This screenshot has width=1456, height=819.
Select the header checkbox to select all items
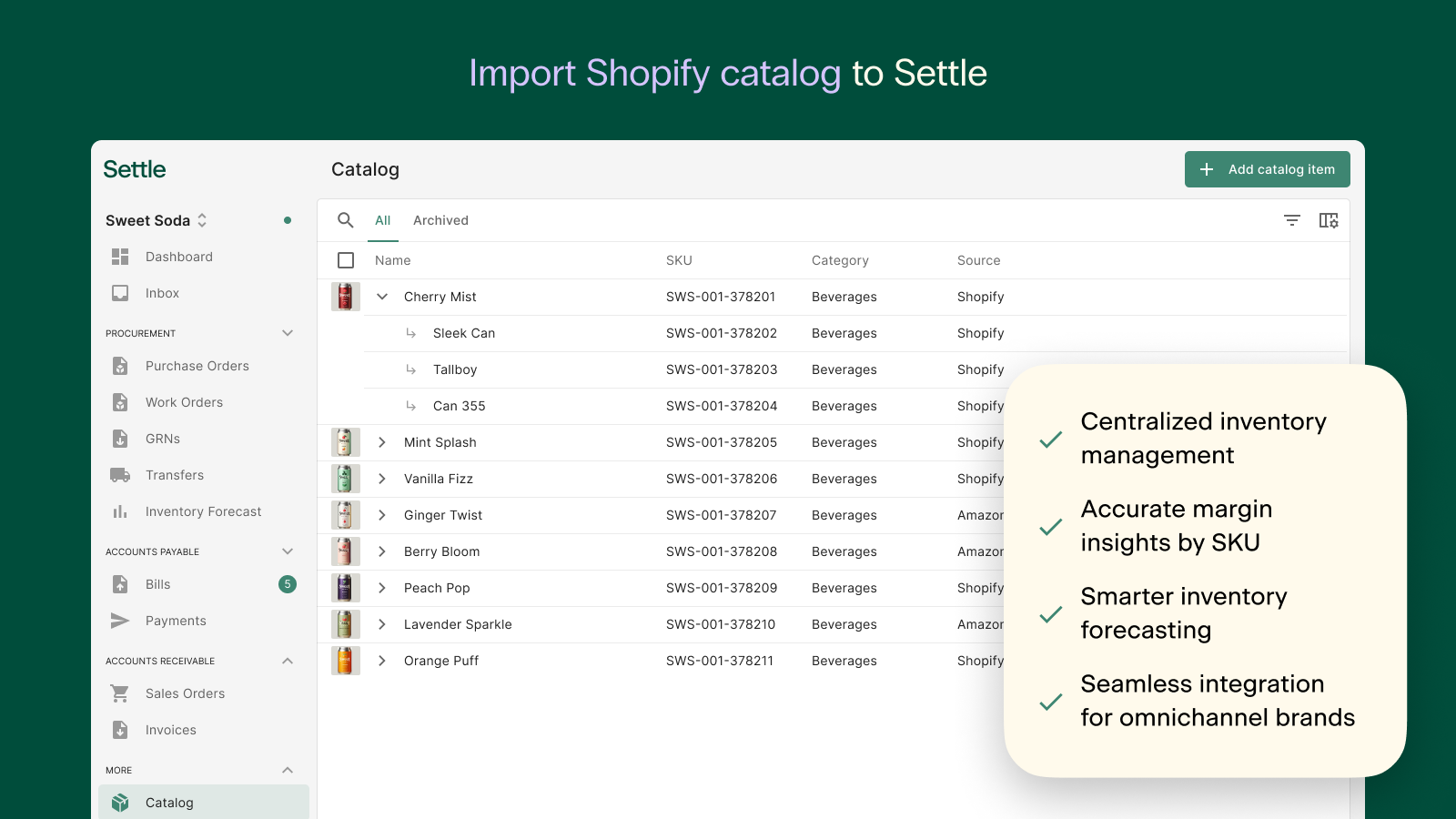(346, 260)
